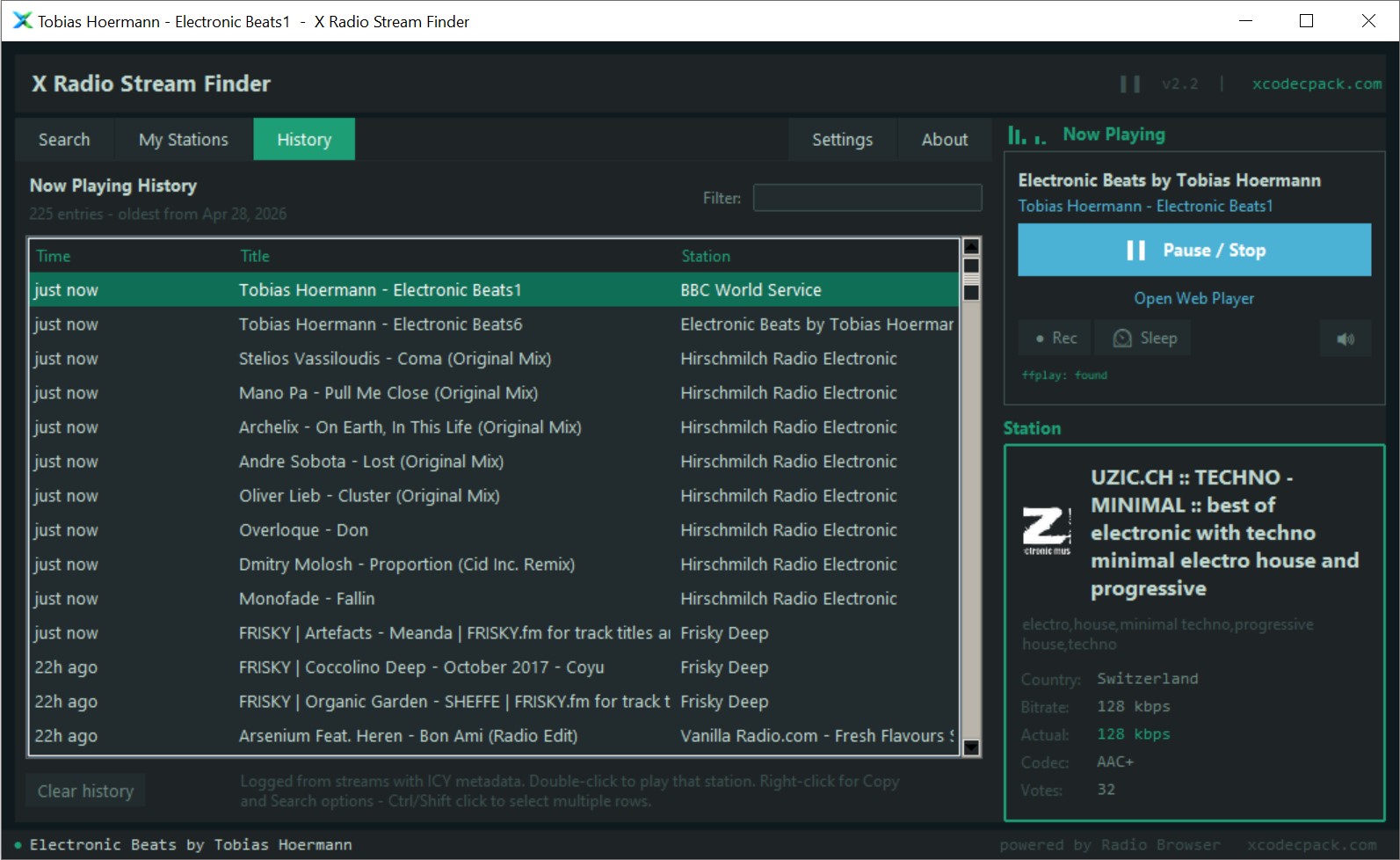Screen dimensions: 1400x860
Task: Open the My Stations tab
Action: tap(184, 139)
